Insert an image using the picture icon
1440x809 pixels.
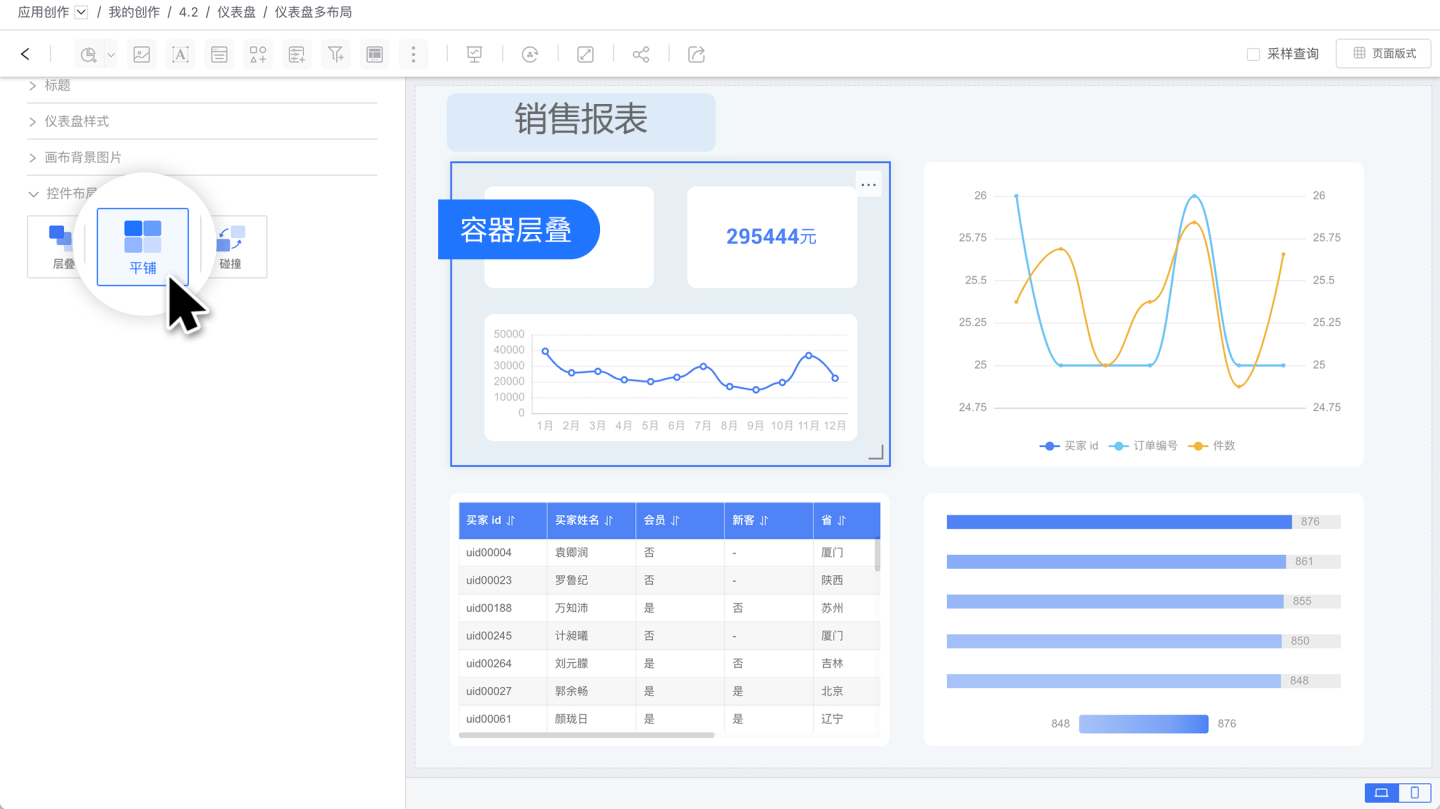click(x=142, y=54)
